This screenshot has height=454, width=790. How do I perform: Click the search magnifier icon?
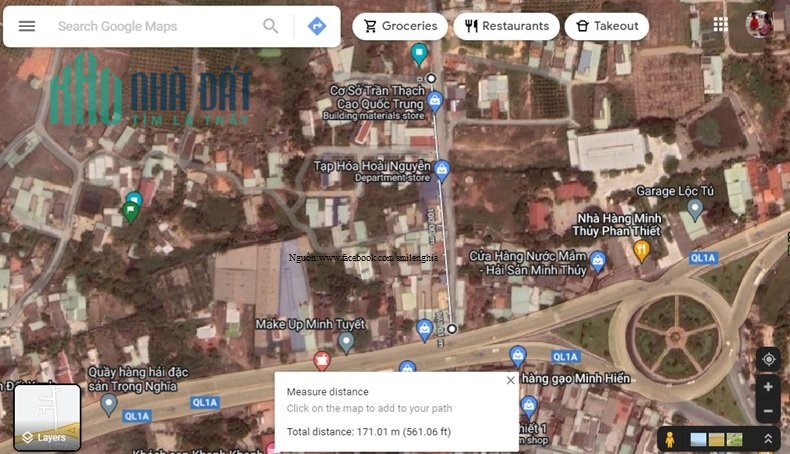pos(271,26)
